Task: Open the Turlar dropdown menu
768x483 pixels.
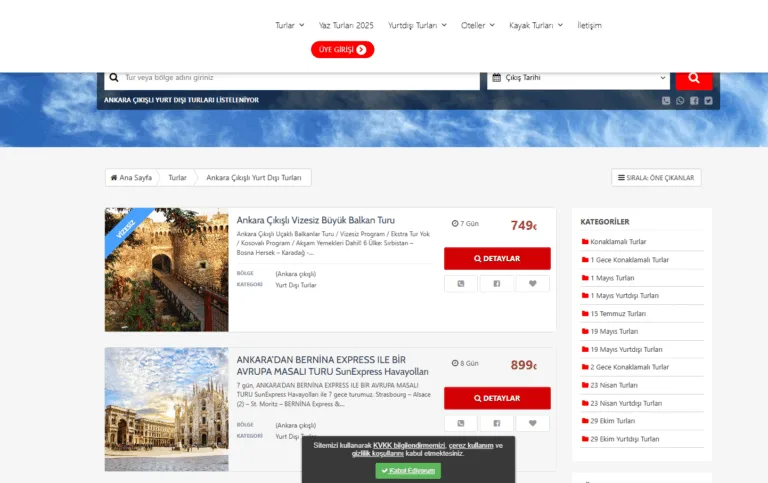Action: 289,25
